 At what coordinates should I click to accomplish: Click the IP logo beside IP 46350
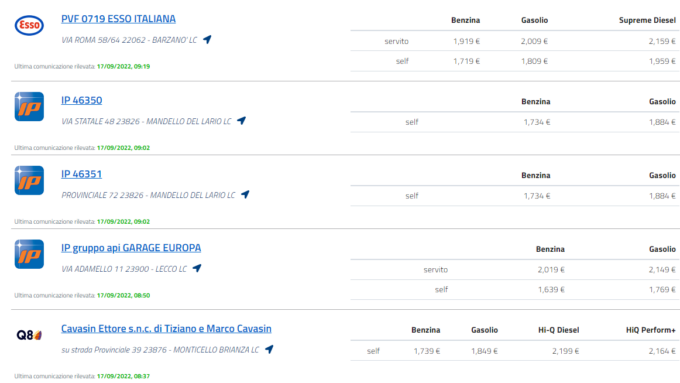(29, 106)
